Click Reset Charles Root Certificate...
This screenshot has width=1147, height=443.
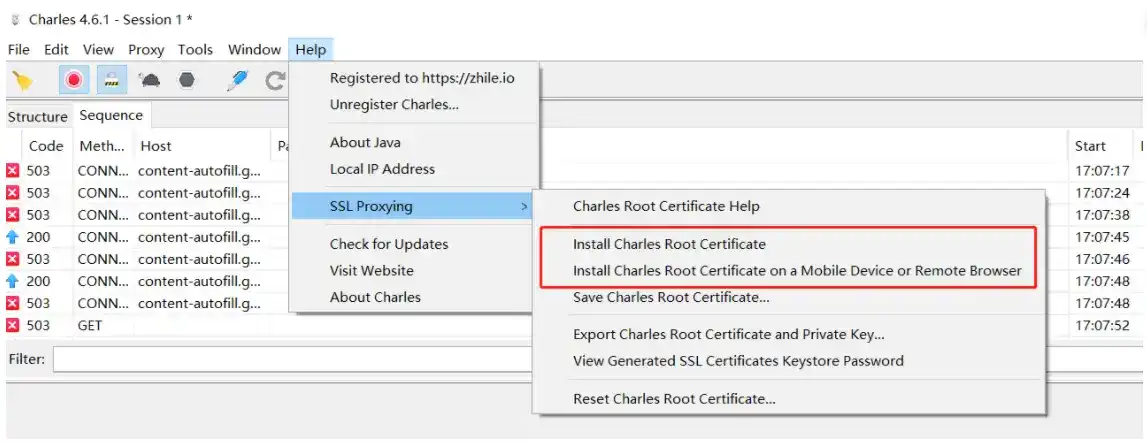click(x=674, y=398)
